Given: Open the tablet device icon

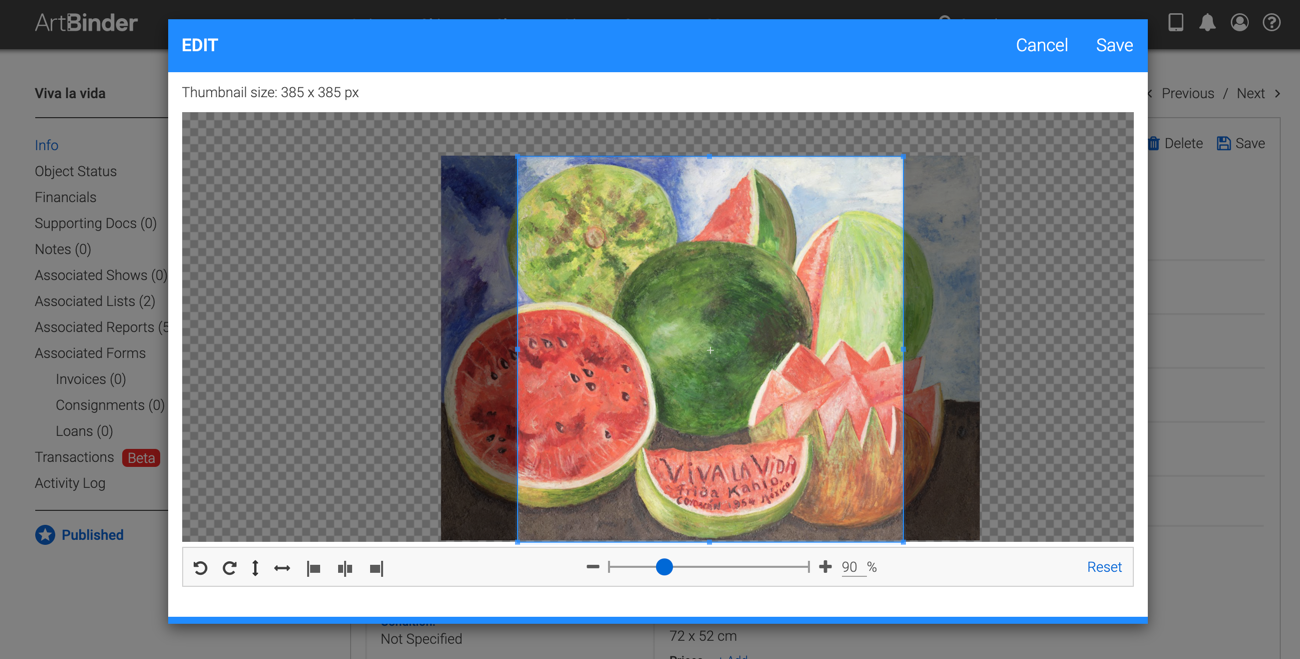Looking at the screenshot, I should [x=1176, y=22].
